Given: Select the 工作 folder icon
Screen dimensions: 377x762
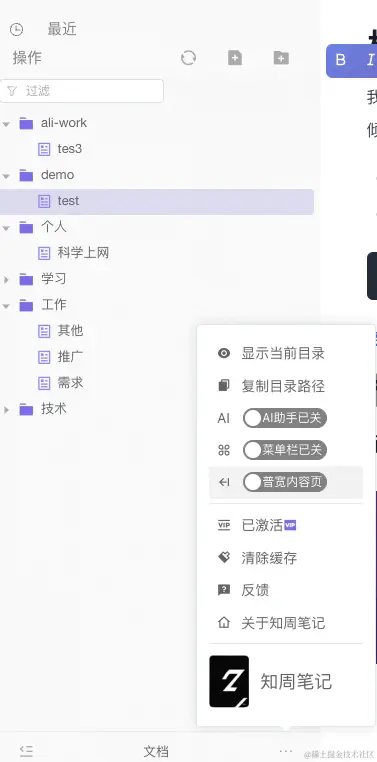Looking at the screenshot, I should 26,306.
